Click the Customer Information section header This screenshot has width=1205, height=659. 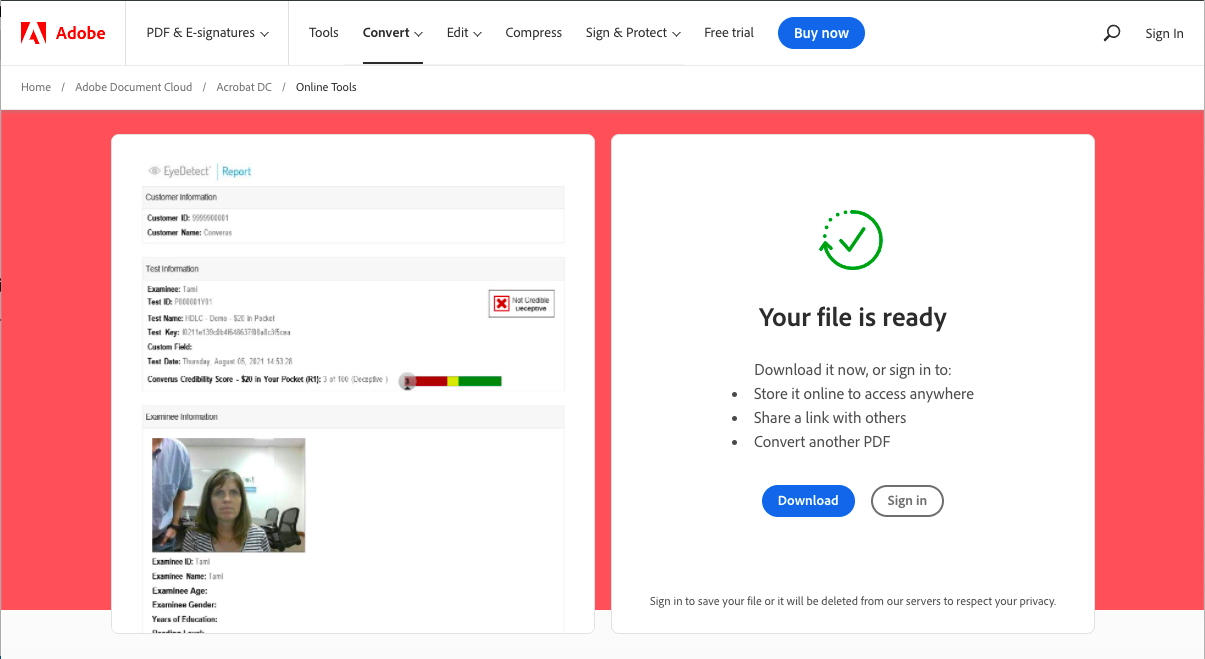click(353, 197)
